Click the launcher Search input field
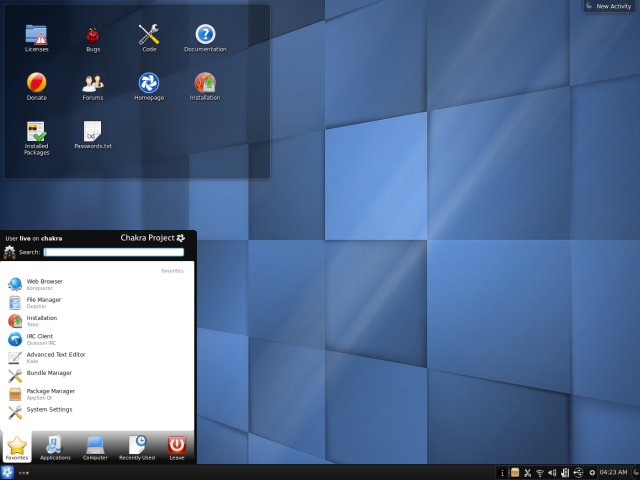The image size is (640, 480). click(x=113, y=252)
